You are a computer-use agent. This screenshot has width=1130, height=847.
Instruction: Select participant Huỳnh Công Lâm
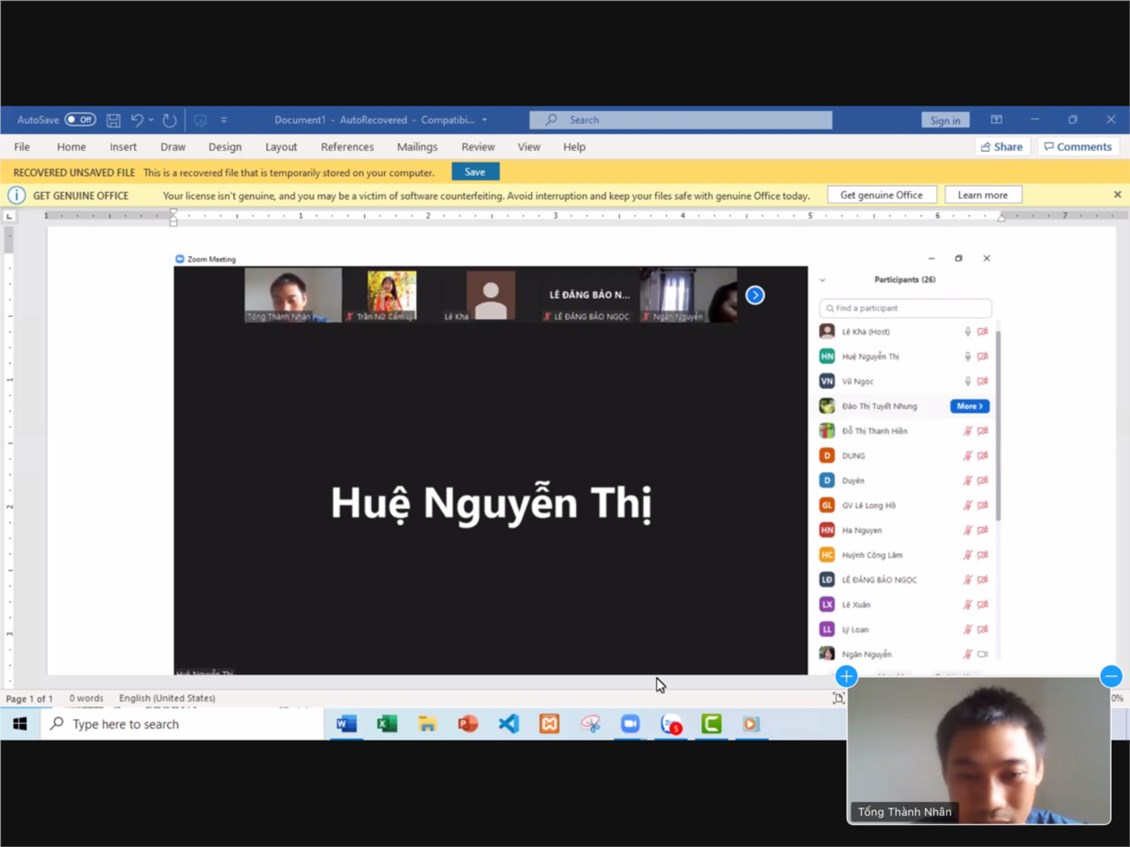pos(905,555)
